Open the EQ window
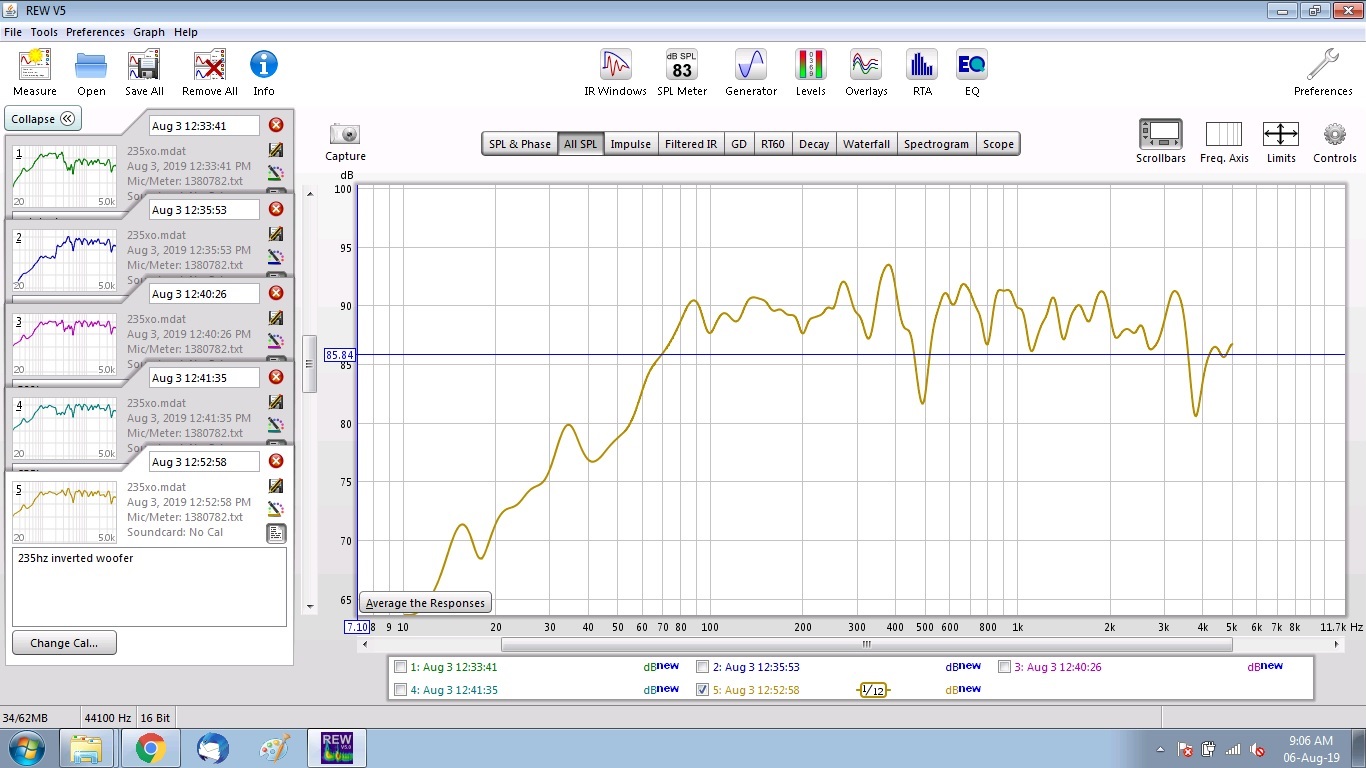The height and width of the screenshot is (768, 1366). point(971,66)
